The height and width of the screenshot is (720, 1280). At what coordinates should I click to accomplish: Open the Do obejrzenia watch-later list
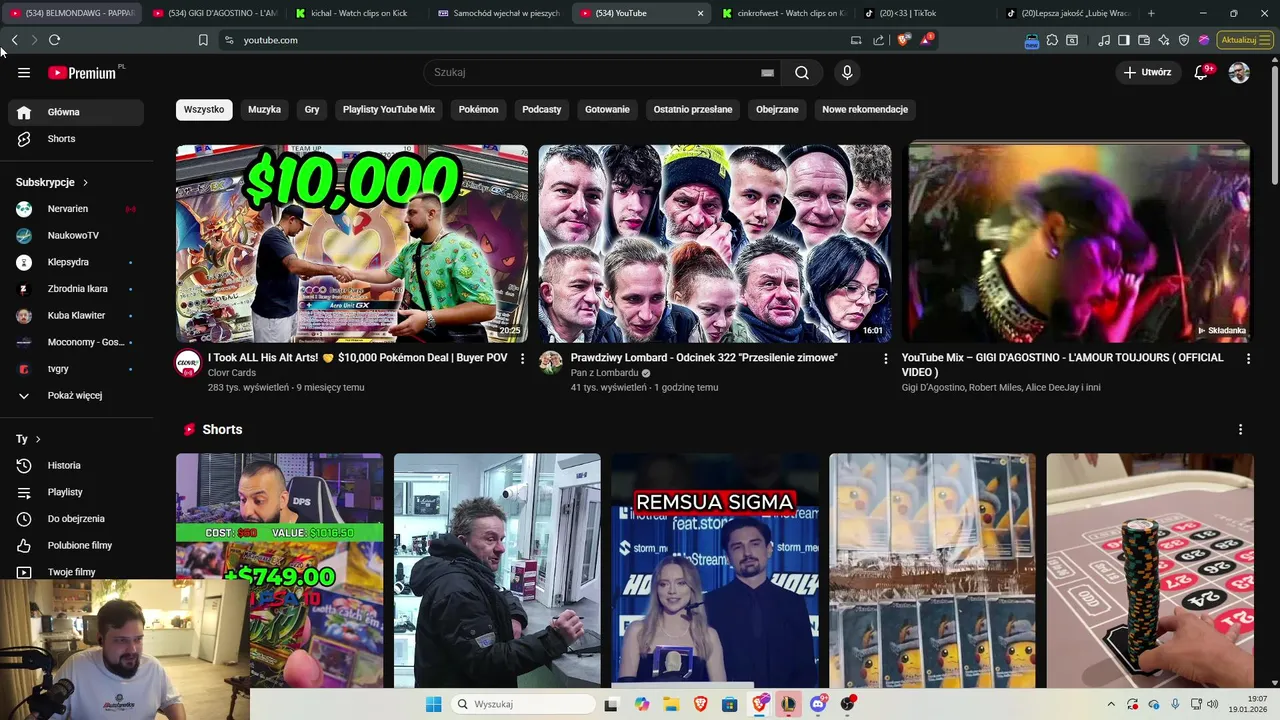(x=76, y=519)
